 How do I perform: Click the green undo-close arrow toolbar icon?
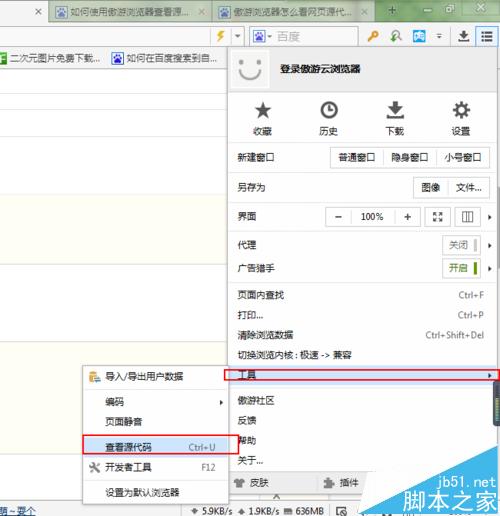[x=396, y=36]
